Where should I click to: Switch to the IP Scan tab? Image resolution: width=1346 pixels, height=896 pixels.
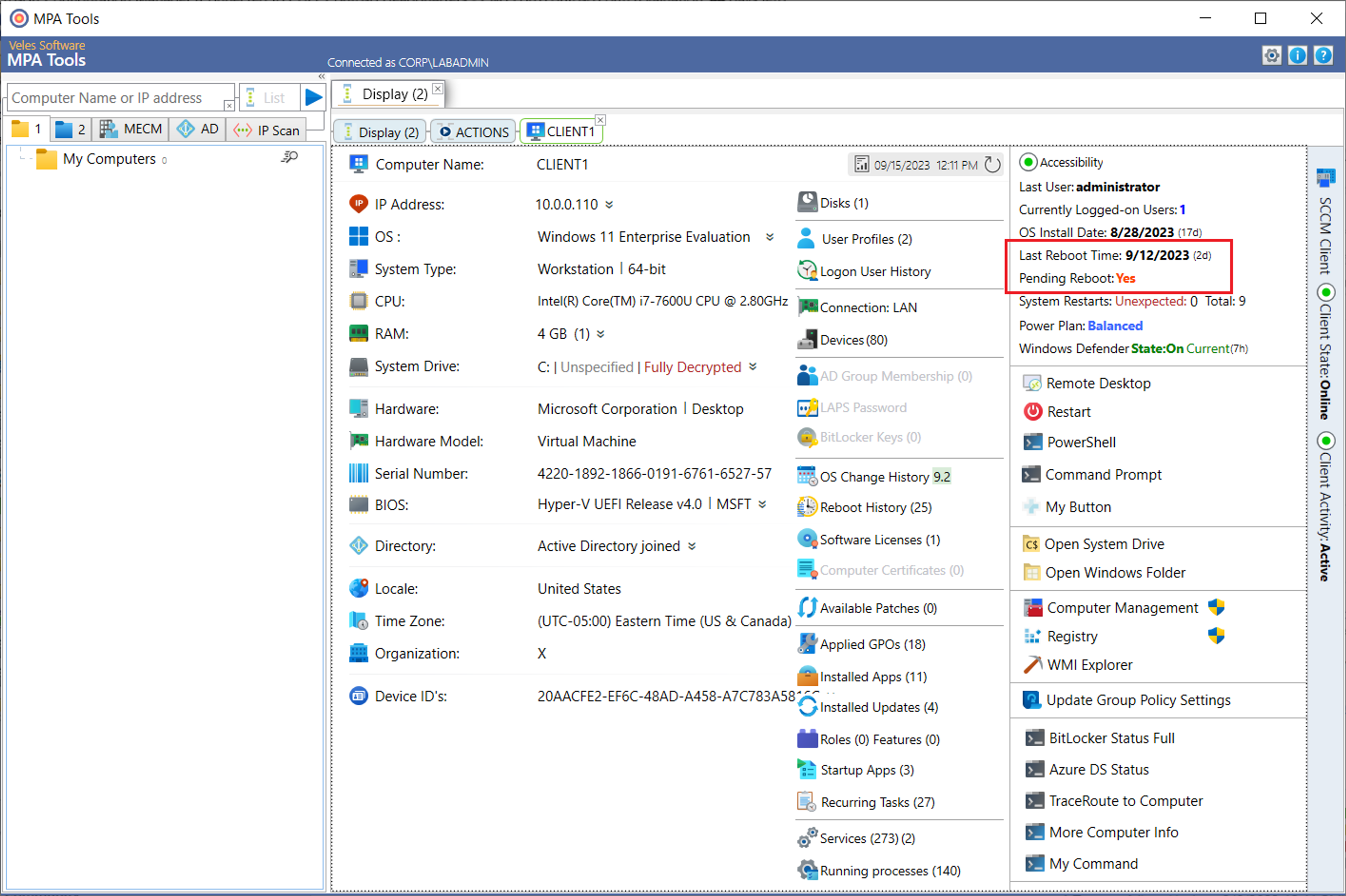pyautogui.click(x=266, y=130)
